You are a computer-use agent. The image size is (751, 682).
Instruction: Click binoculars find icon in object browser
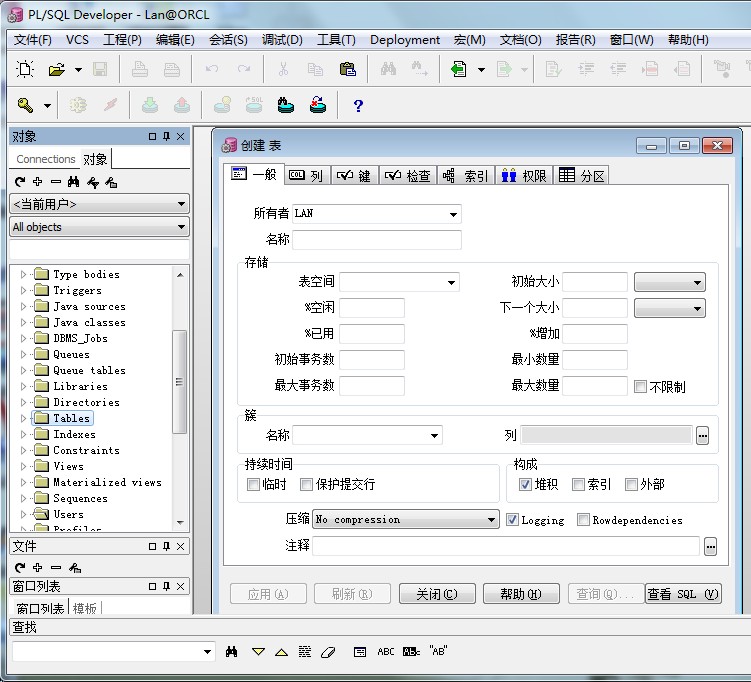(x=73, y=182)
